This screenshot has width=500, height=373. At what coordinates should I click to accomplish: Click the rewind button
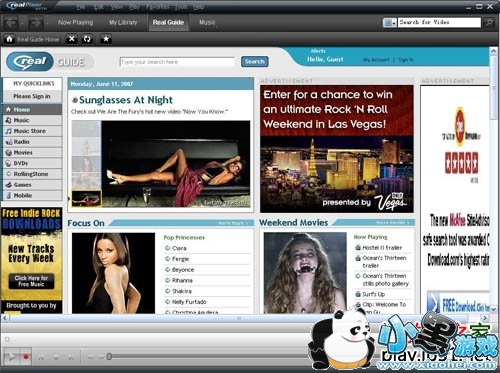tap(91, 357)
